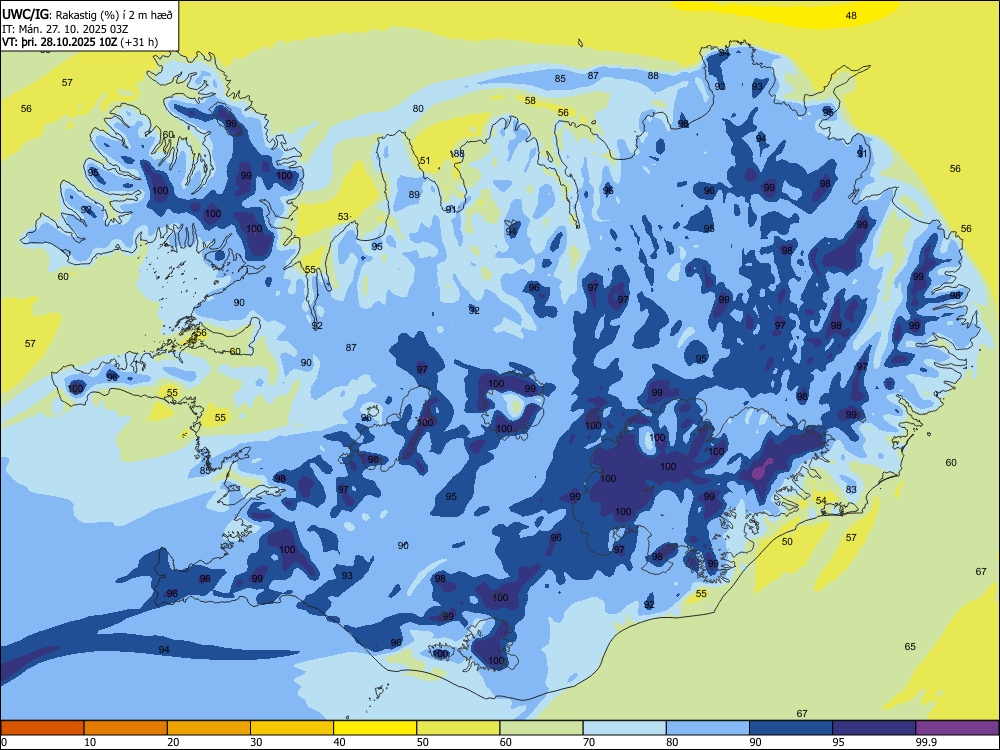
Task: Select the dark blue 90–95 legend swatch
Action: [791, 728]
